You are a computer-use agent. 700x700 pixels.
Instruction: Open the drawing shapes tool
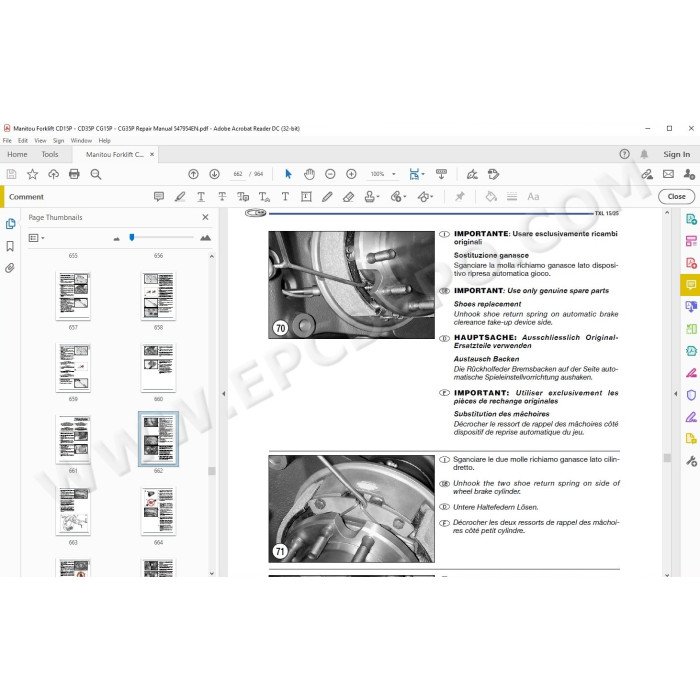425,196
